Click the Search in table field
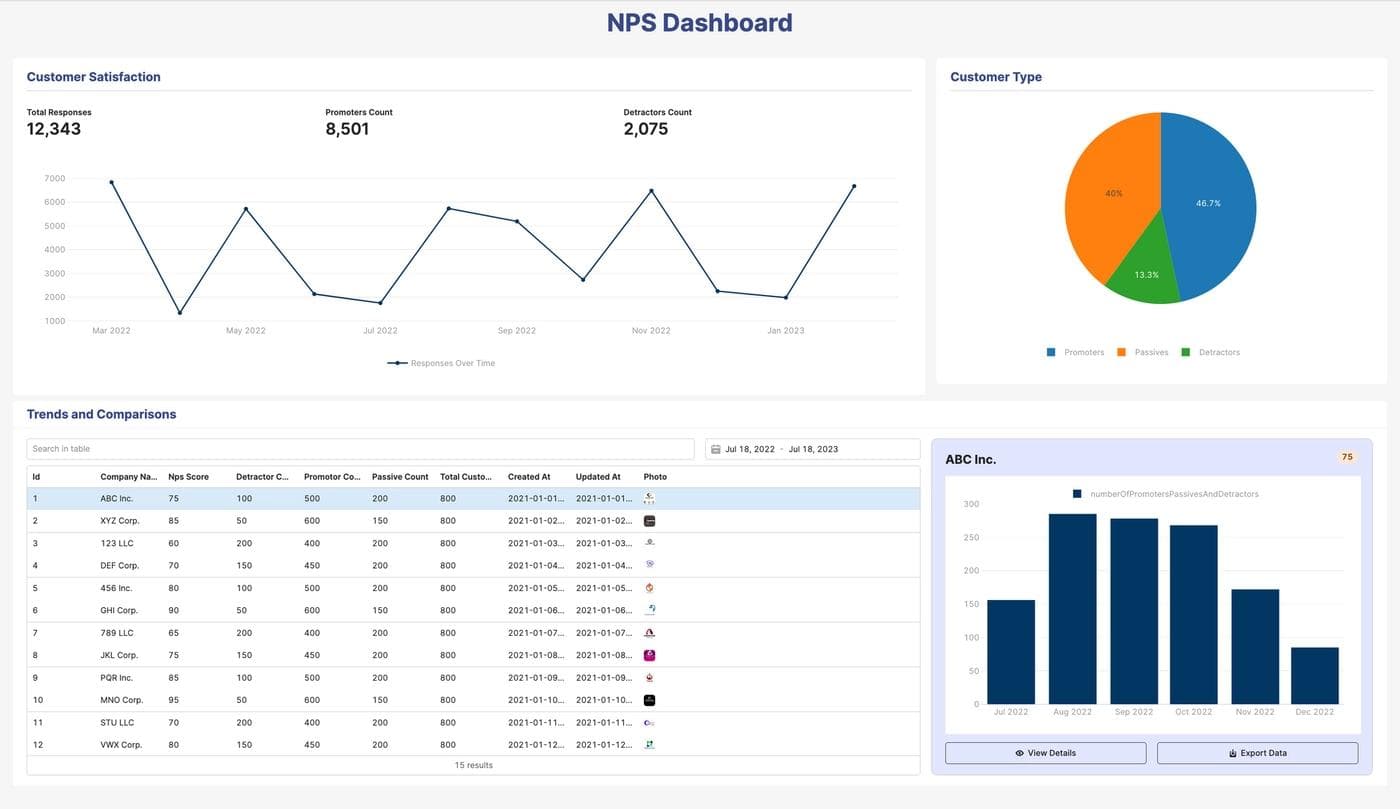Screen dimensions: 1400x809 coord(360,447)
